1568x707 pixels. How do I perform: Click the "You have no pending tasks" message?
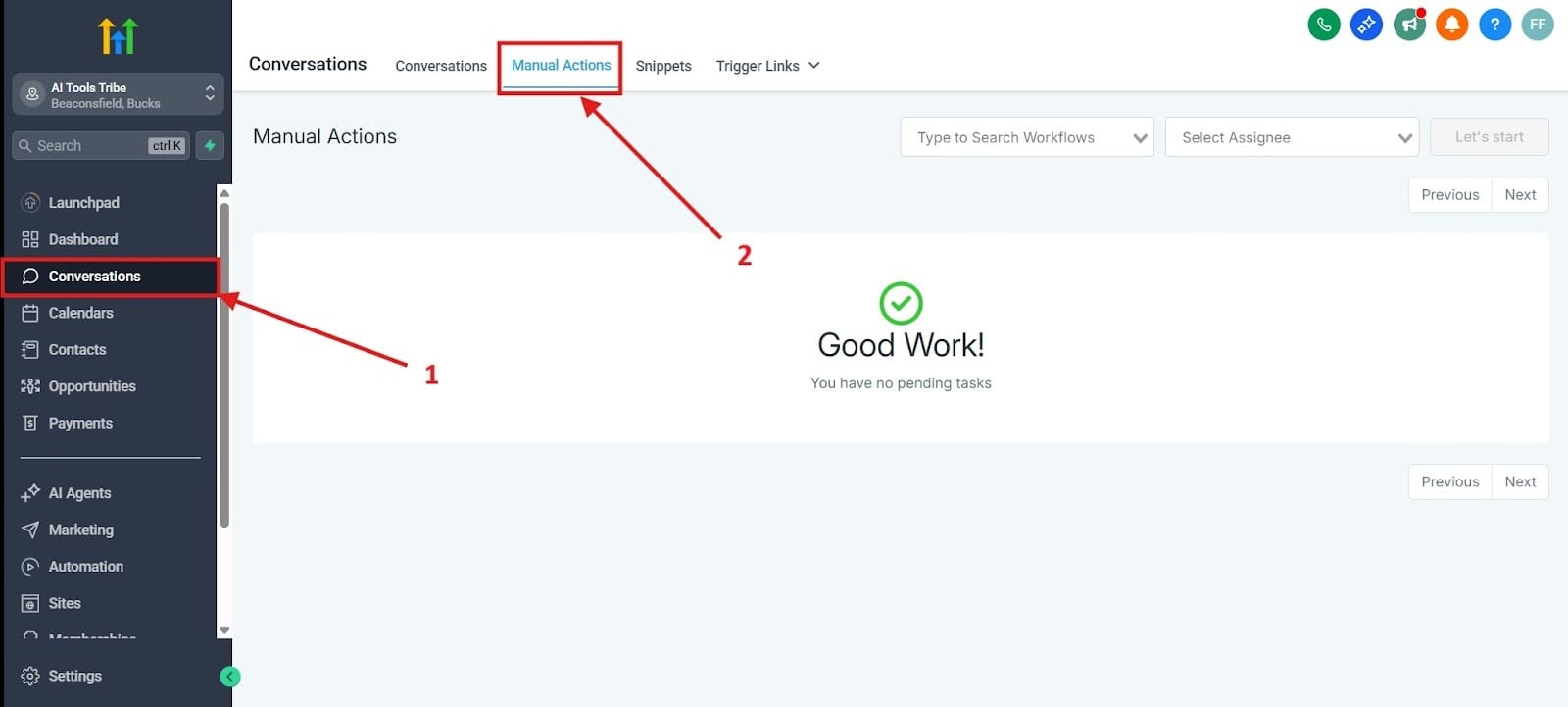coord(901,383)
